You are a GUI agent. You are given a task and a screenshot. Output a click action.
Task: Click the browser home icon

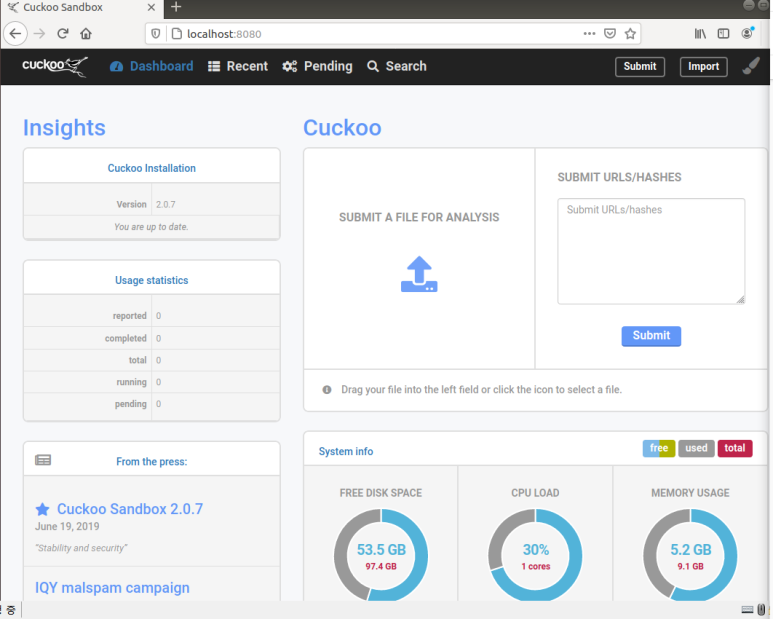[x=86, y=34]
